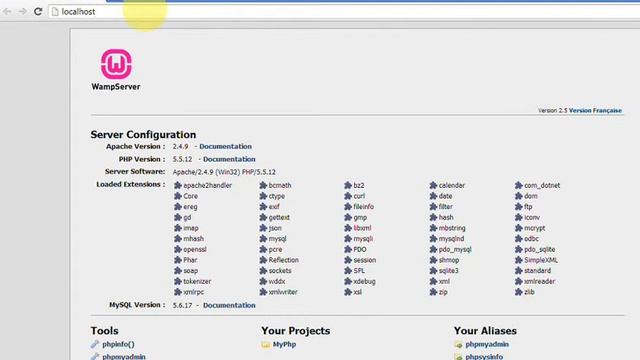This screenshot has height=360, width=640.
Task: Click the libxml extension text
Action: click(362, 228)
